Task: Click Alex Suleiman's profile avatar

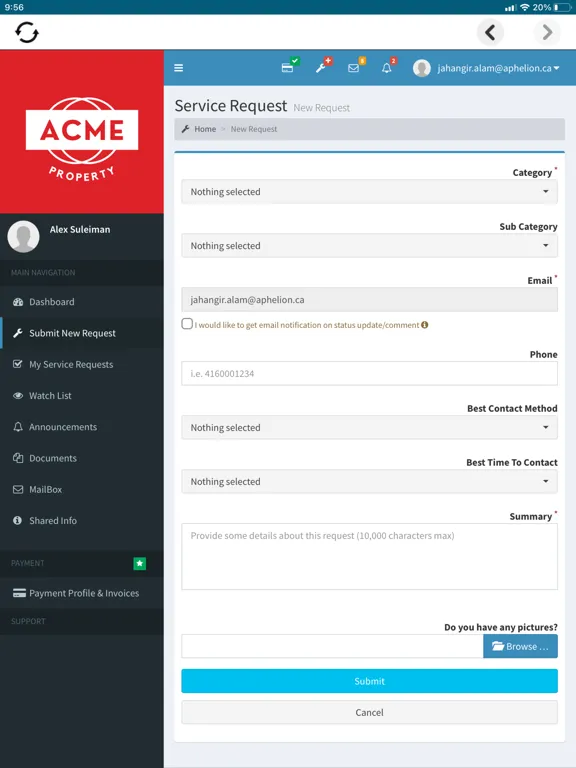Action: 24,236
